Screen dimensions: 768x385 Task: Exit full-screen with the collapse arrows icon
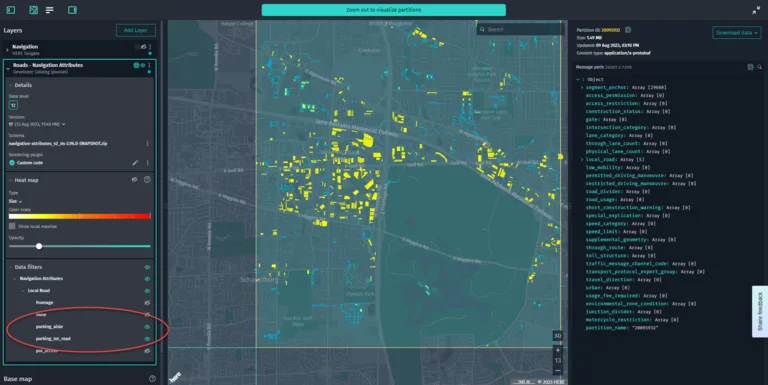pyautogui.click(x=756, y=10)
